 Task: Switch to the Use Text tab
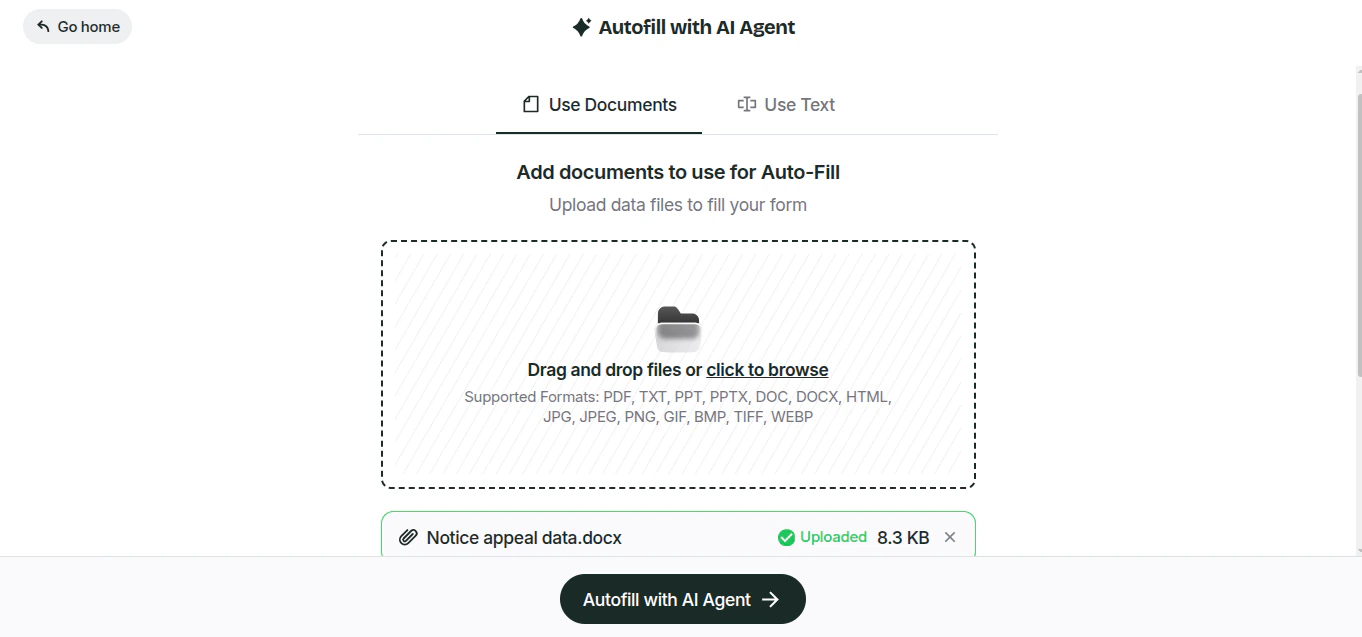(786, 104)
